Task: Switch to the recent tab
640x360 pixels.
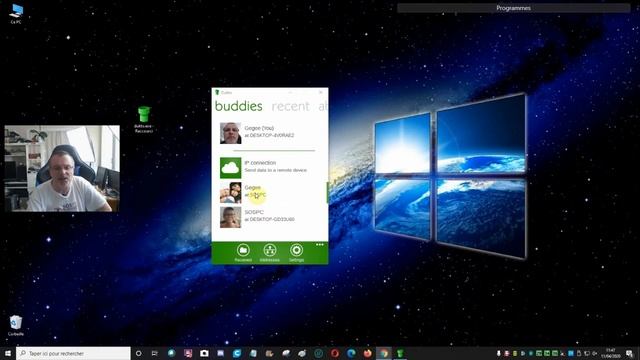Action: coord(290,106)
